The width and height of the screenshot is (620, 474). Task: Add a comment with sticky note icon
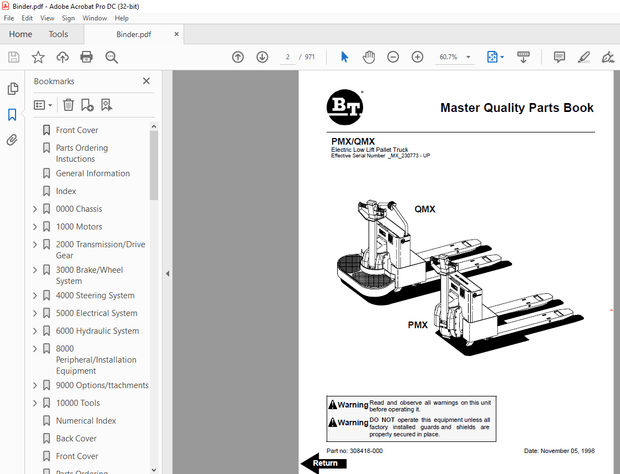pos(559,57)
